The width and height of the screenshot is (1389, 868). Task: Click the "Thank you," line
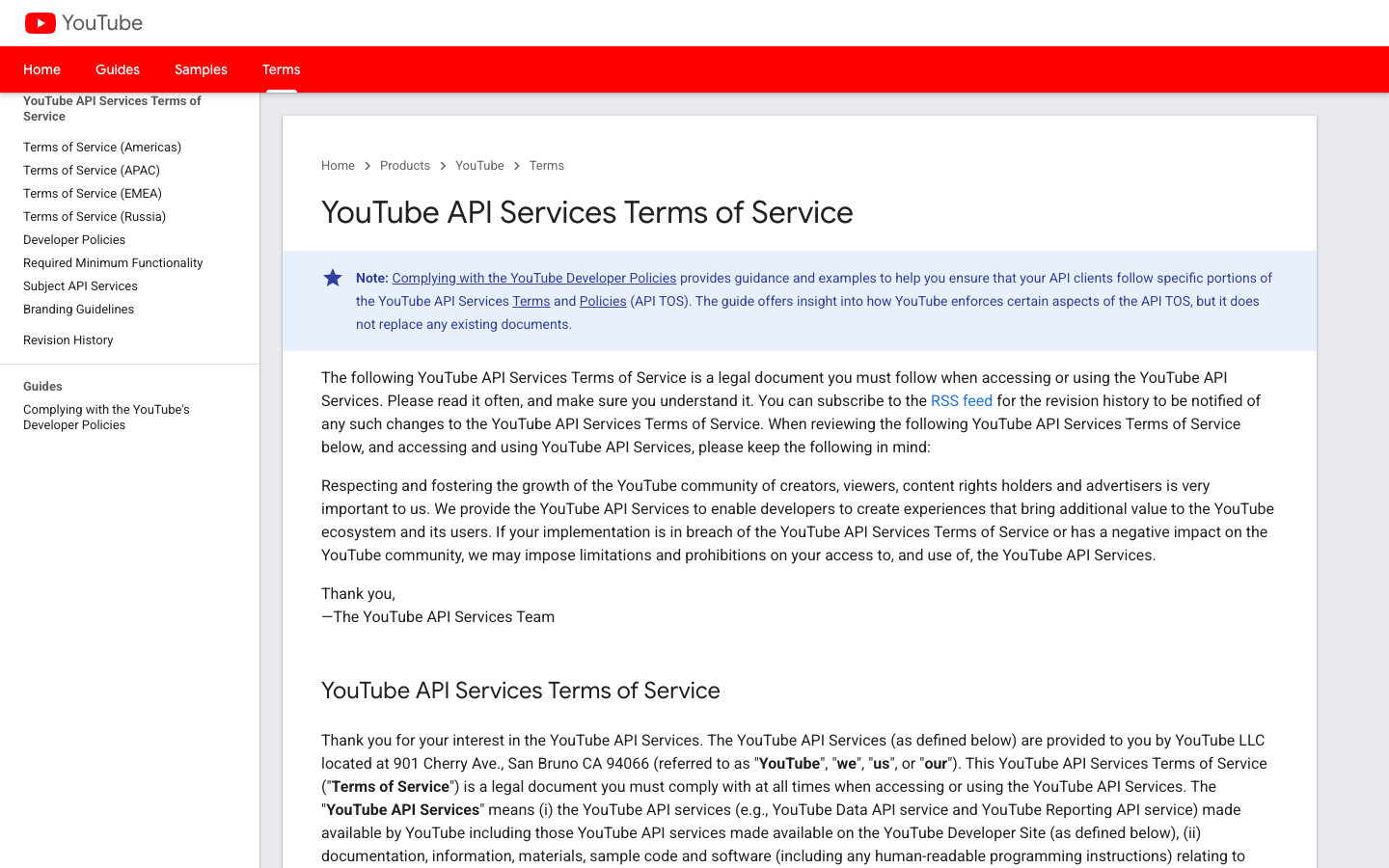tap(358, 594)
